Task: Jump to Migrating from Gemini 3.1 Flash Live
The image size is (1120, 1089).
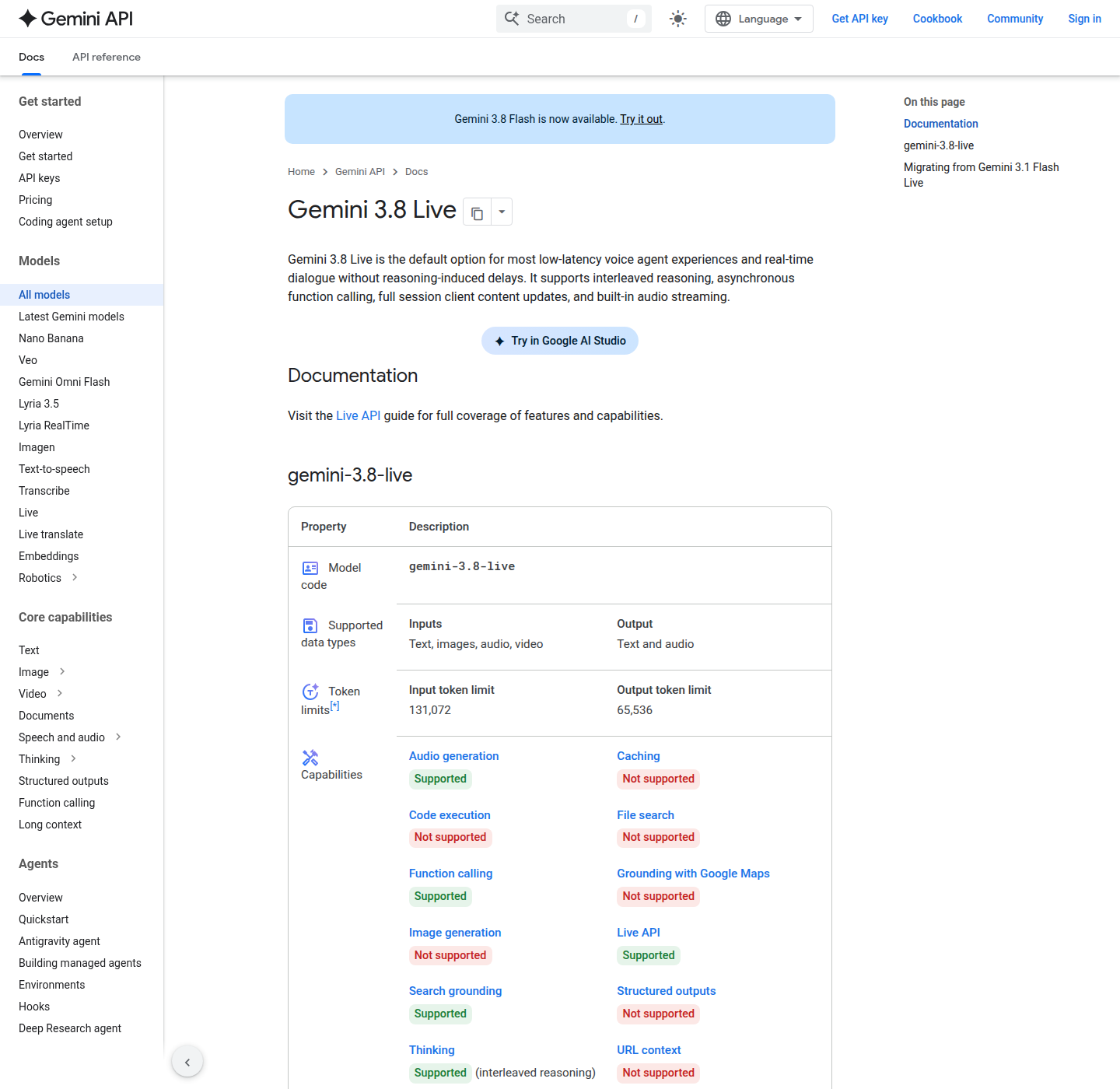Action: tap(981, 175)
